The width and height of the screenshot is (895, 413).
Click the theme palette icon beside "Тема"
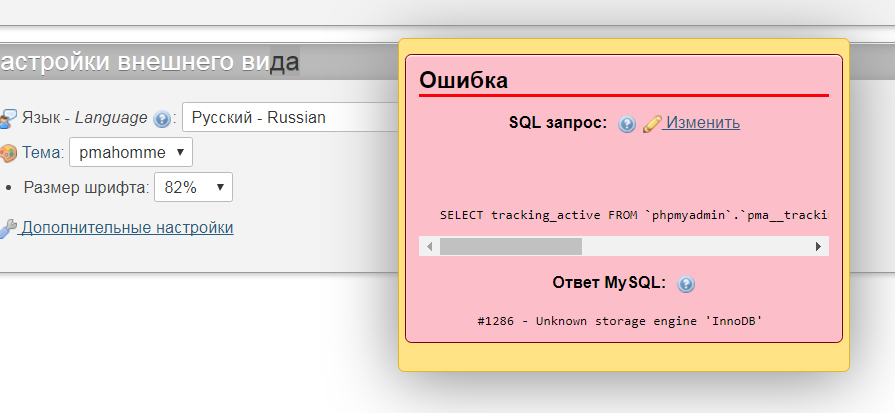click(8, 153)
